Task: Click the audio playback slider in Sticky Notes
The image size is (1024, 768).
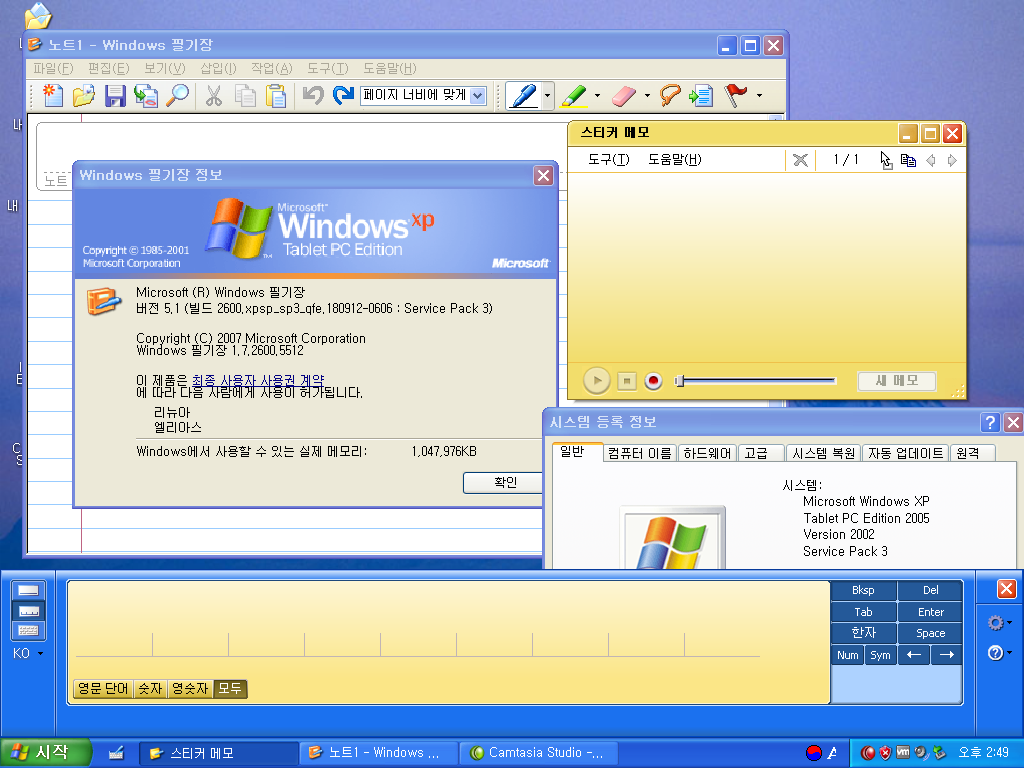Action: (x=755, y=380)
